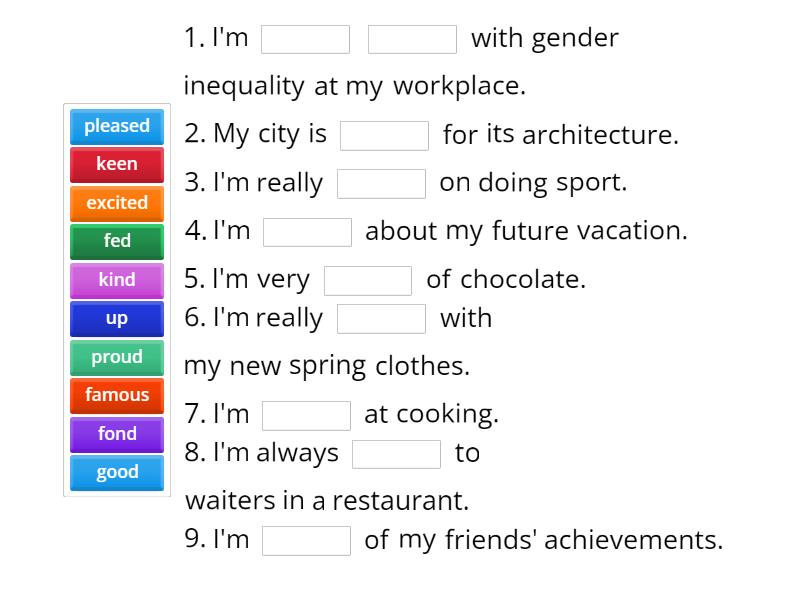Click the "proud" word tile
Screen dimensions: 800x600
(116, 357)
